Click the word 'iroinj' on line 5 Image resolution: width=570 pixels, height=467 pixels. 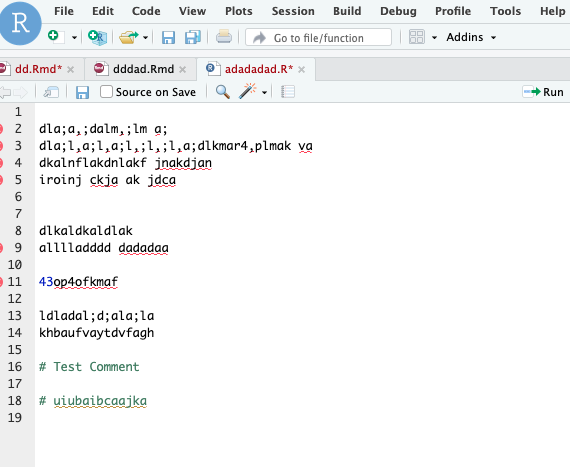point(60,180)
